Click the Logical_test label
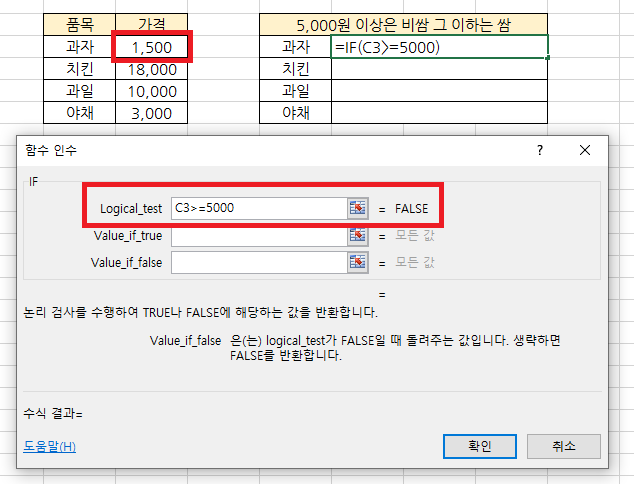This screenshot has width=634, height=484. click(131, 209)
